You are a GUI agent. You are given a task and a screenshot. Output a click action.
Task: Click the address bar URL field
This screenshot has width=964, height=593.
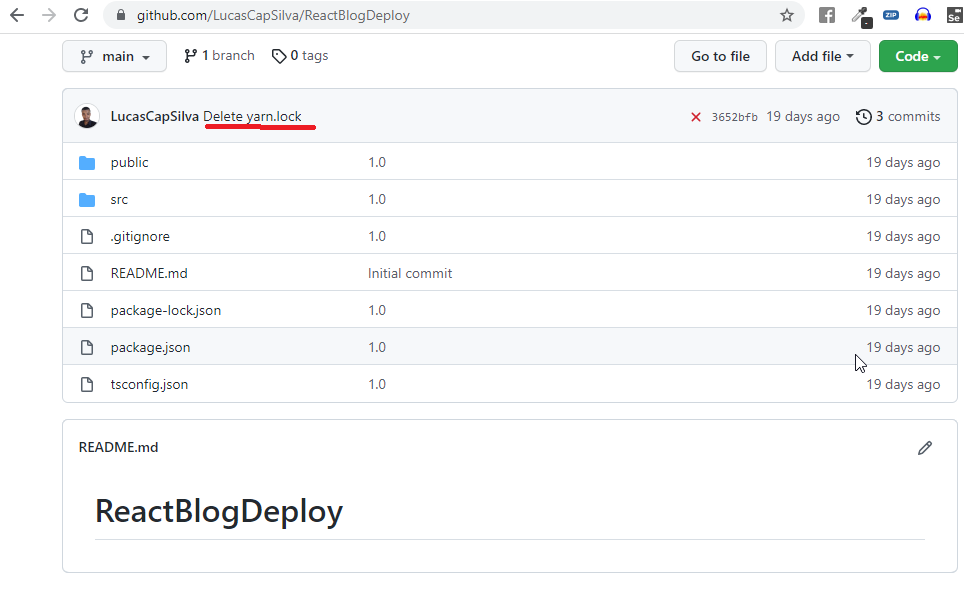pyautogui.click(x=455, y=15)
